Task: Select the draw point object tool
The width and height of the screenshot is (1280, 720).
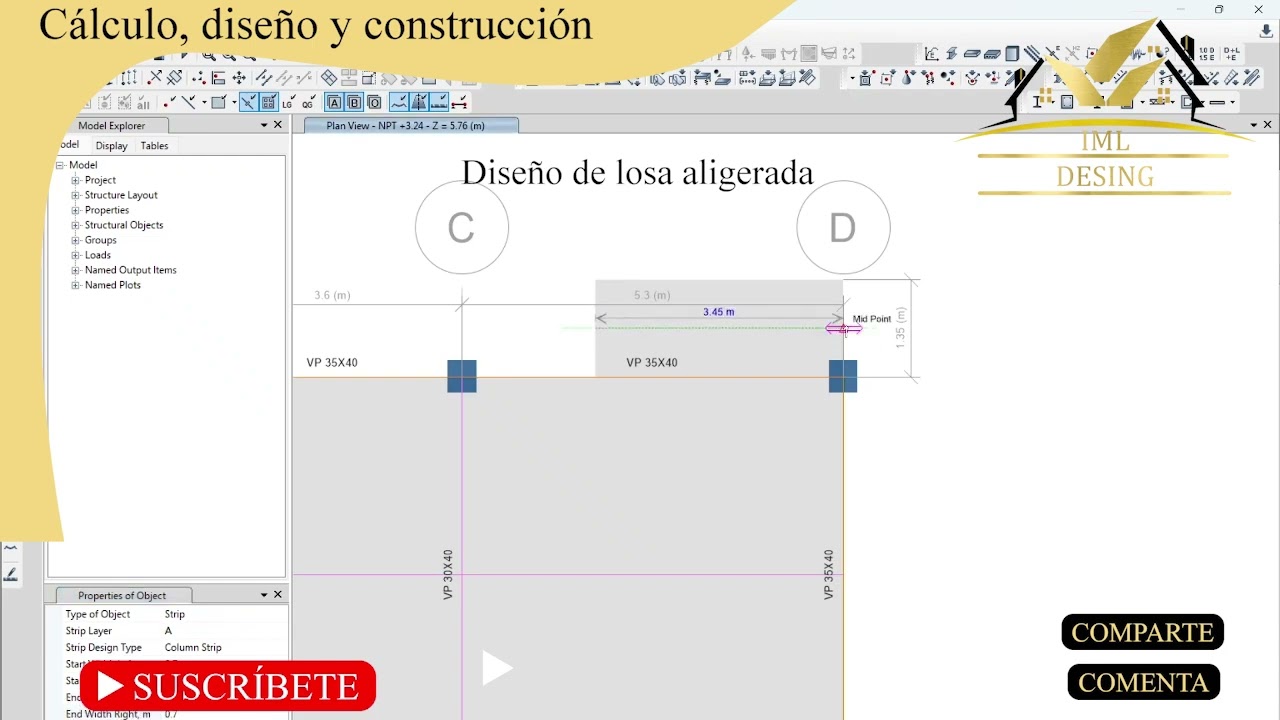Action: click(170, 102)
